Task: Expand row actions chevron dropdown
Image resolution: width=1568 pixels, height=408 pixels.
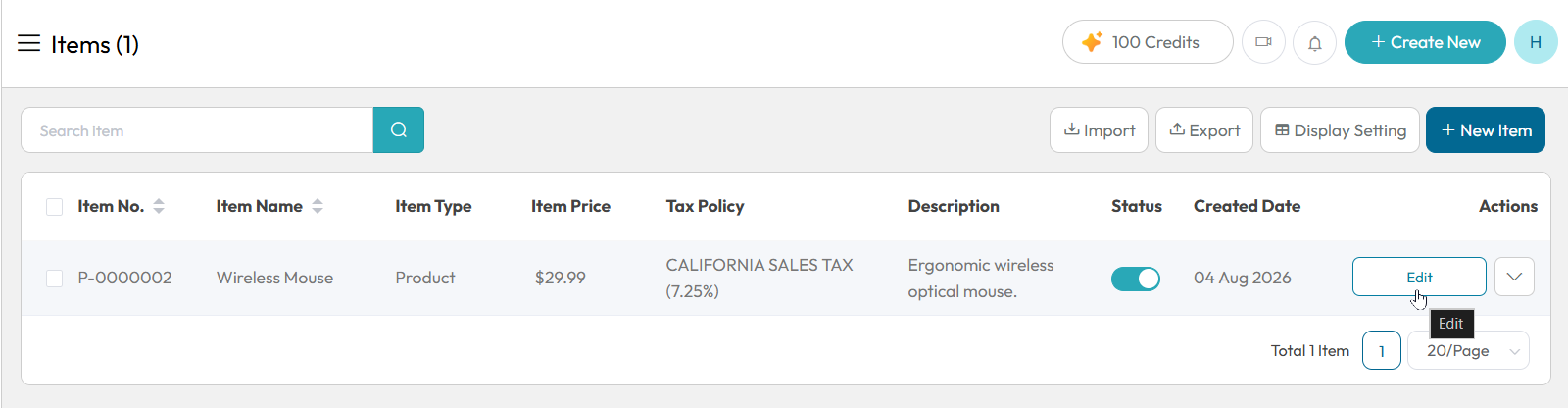Action: [x=1514, y=277]
